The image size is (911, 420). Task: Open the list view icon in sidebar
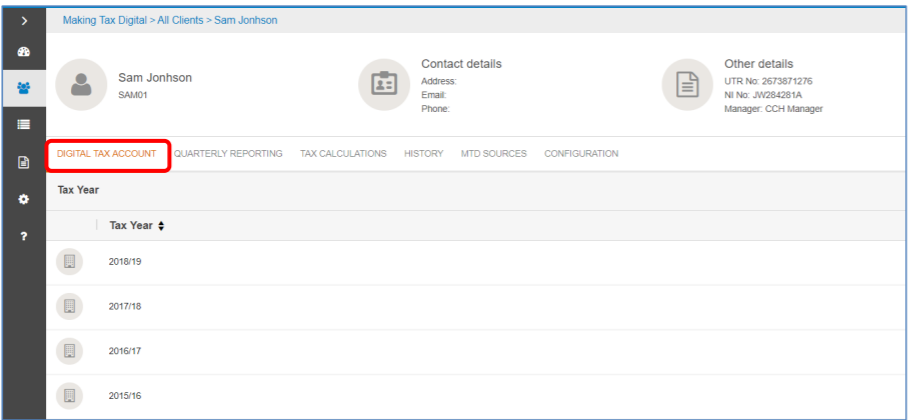(24, 124)
